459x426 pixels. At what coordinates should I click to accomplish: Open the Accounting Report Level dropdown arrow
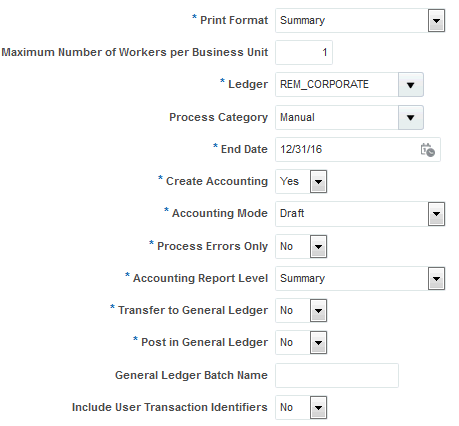pyautogui.click(x=436, y=278)
